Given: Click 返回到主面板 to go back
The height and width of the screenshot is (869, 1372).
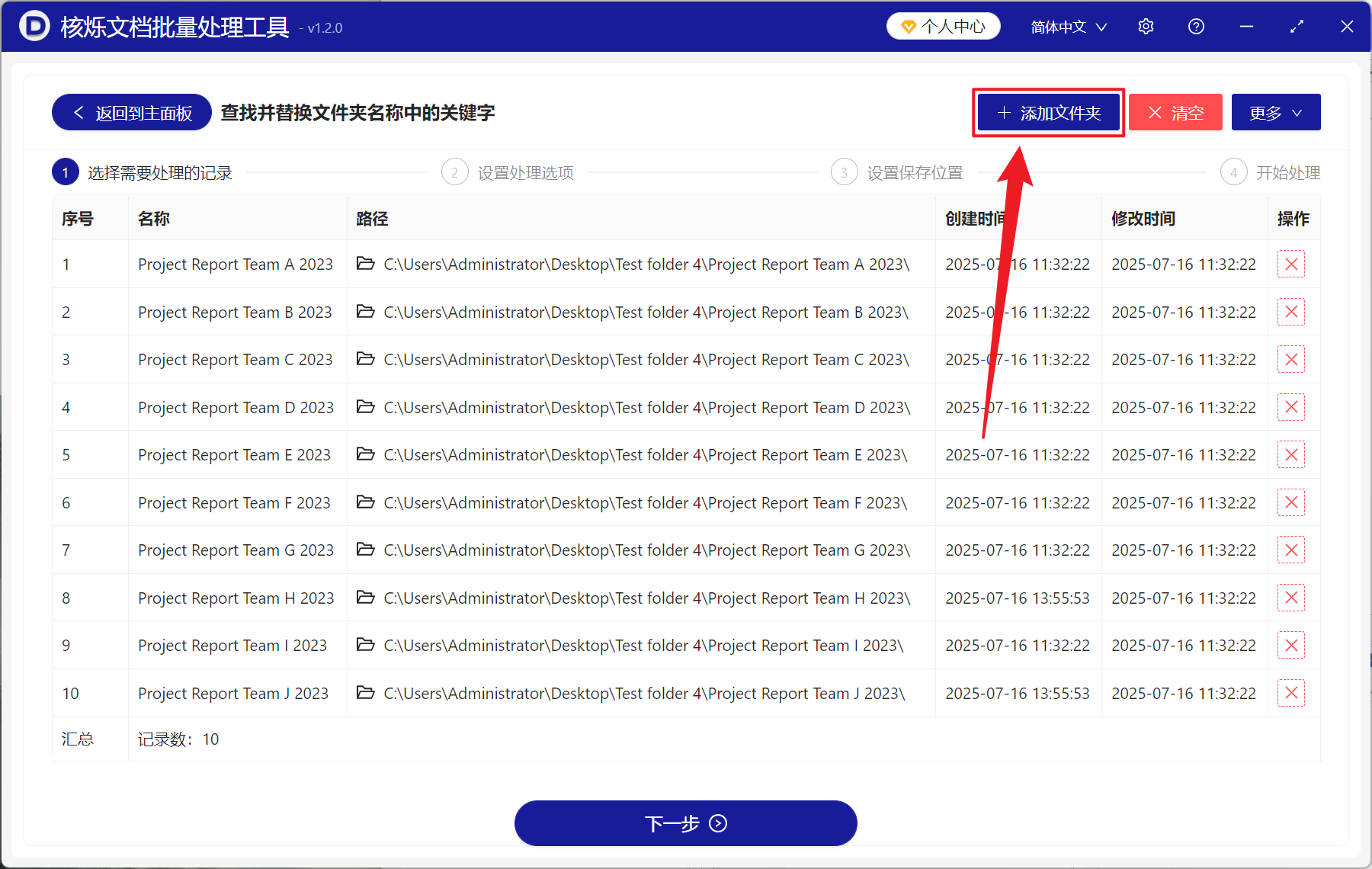Looking at the screenshot, I should point(130,112).
